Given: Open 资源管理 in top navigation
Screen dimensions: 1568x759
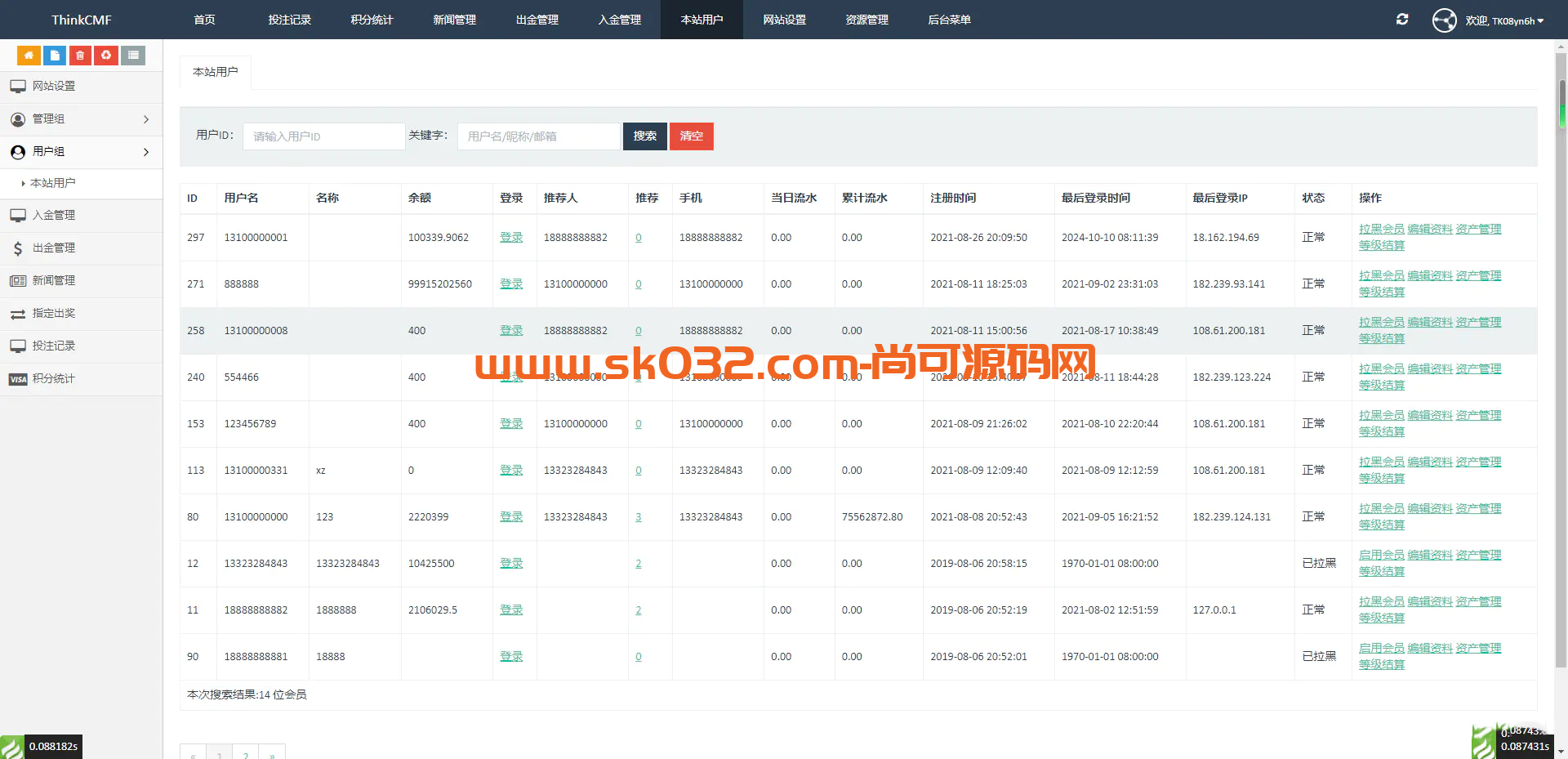Looking at the screenshot, I should pyautogui.click(x=867, y=20).
